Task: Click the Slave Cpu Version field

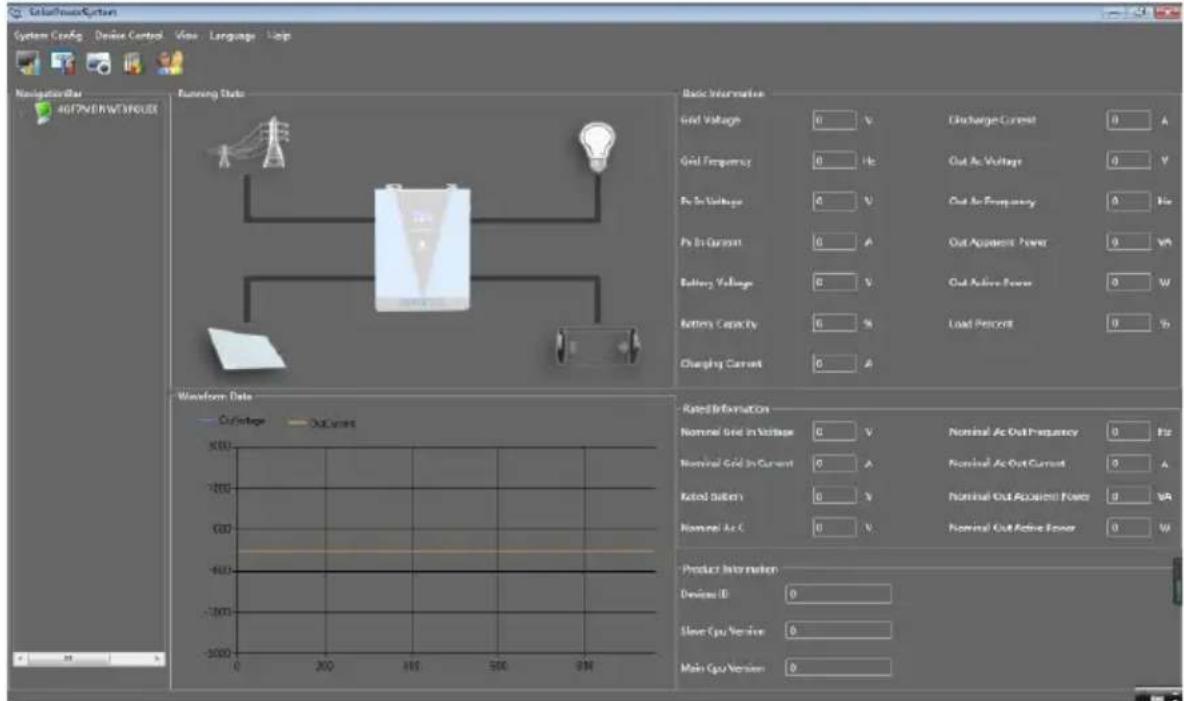Action: click(838, 630)
